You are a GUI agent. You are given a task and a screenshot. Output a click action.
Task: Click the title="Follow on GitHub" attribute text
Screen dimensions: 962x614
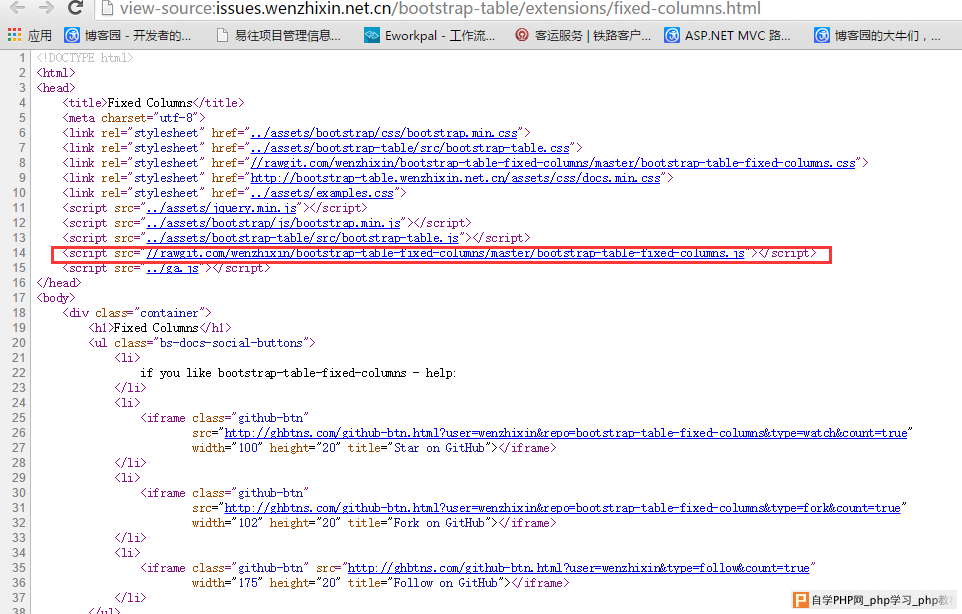tap(426, 583)
